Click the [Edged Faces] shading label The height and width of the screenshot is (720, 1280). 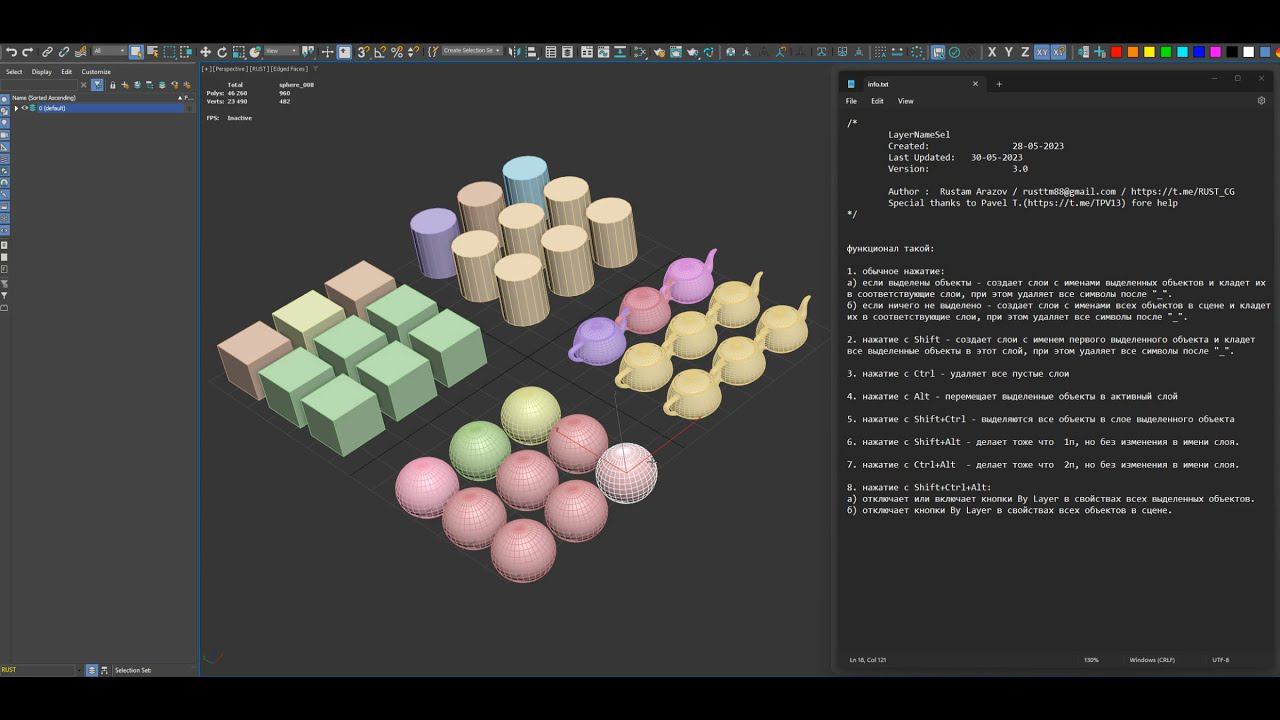(x=290, y=69)
